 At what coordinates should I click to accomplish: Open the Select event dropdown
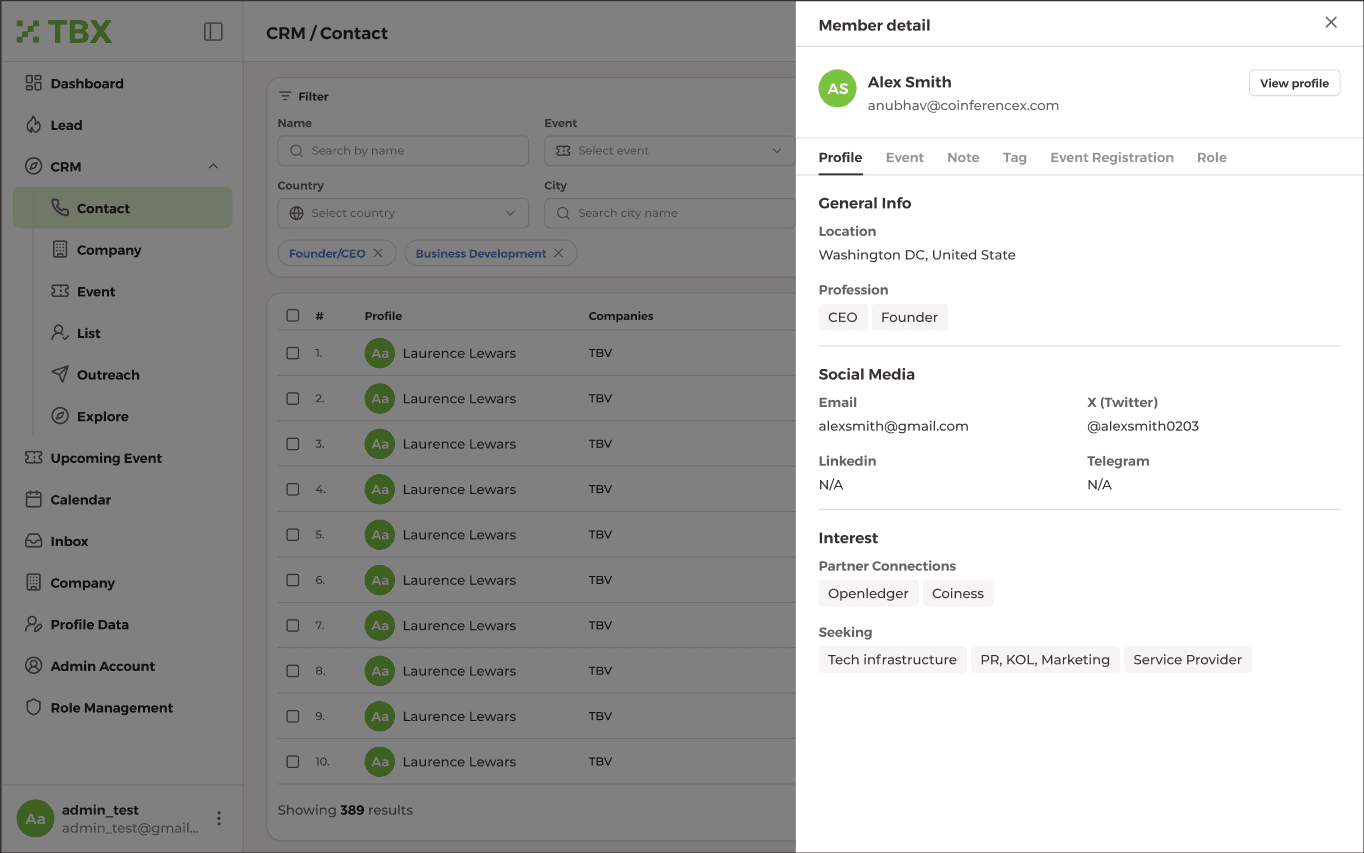670,150
